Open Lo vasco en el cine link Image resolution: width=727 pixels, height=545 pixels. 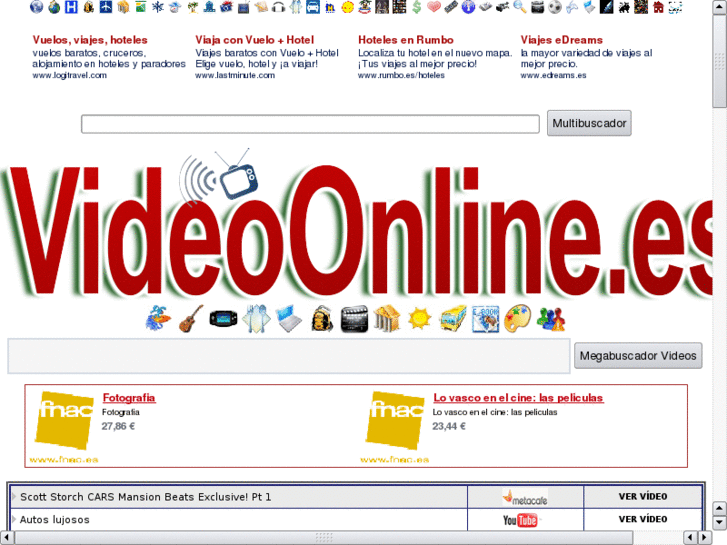pyautogui.click(x=518, y=398)
